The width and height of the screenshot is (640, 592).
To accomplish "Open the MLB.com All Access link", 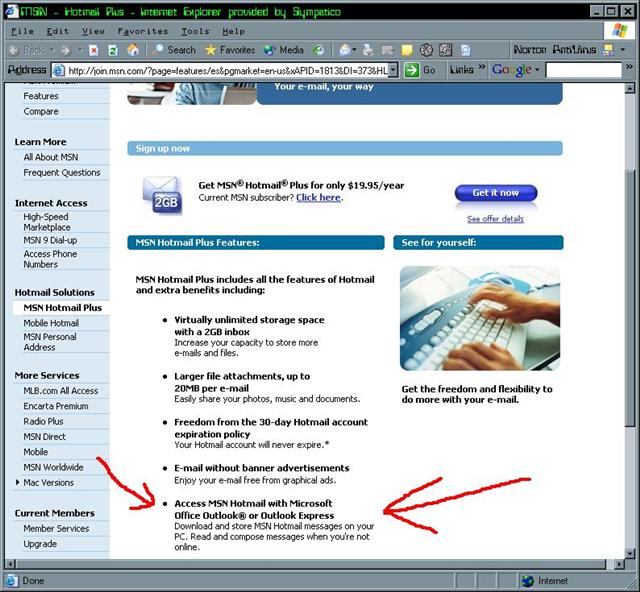I will 60,391.
